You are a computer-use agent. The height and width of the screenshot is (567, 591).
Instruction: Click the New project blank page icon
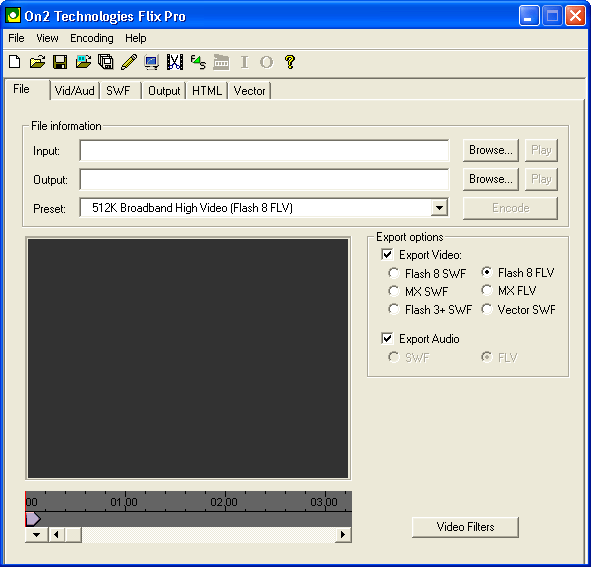(14, 61)
